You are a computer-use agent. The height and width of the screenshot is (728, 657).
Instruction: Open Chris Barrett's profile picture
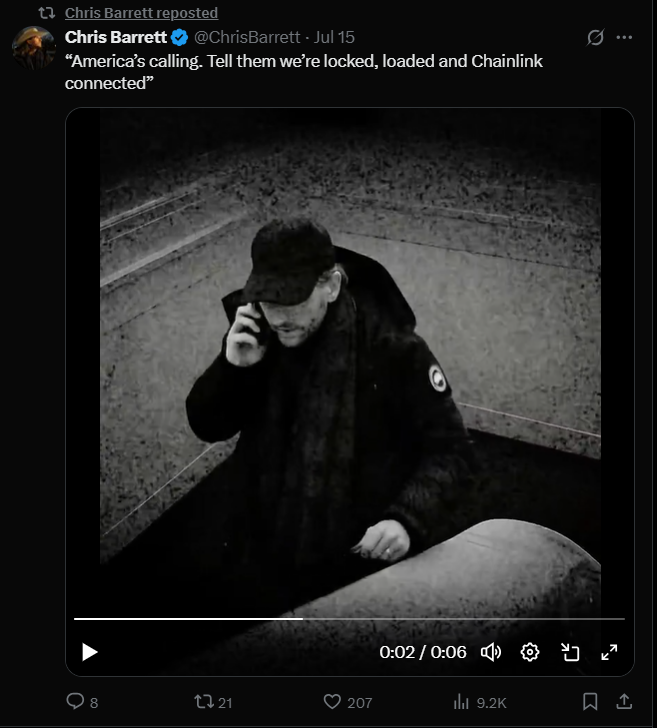click(x=34, y=48)
